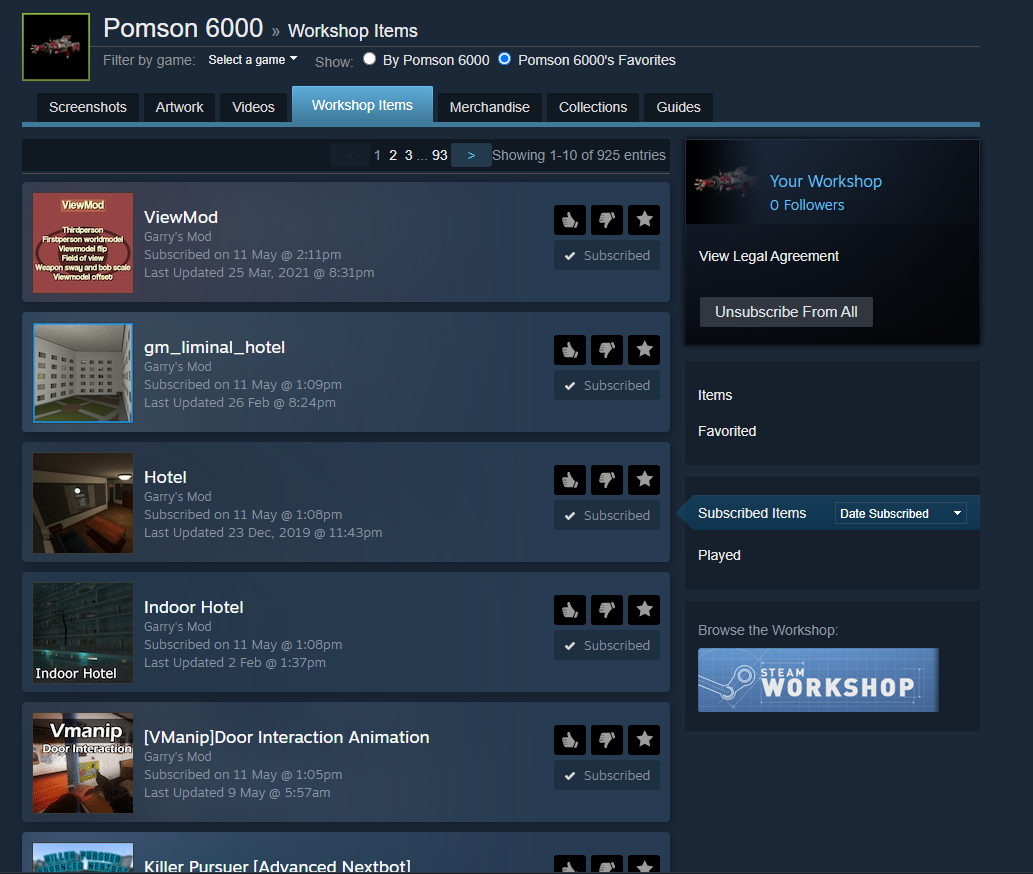Screen dimensions: 1033x874
Task: Open the Select a game dropdown
Action: 253,60
